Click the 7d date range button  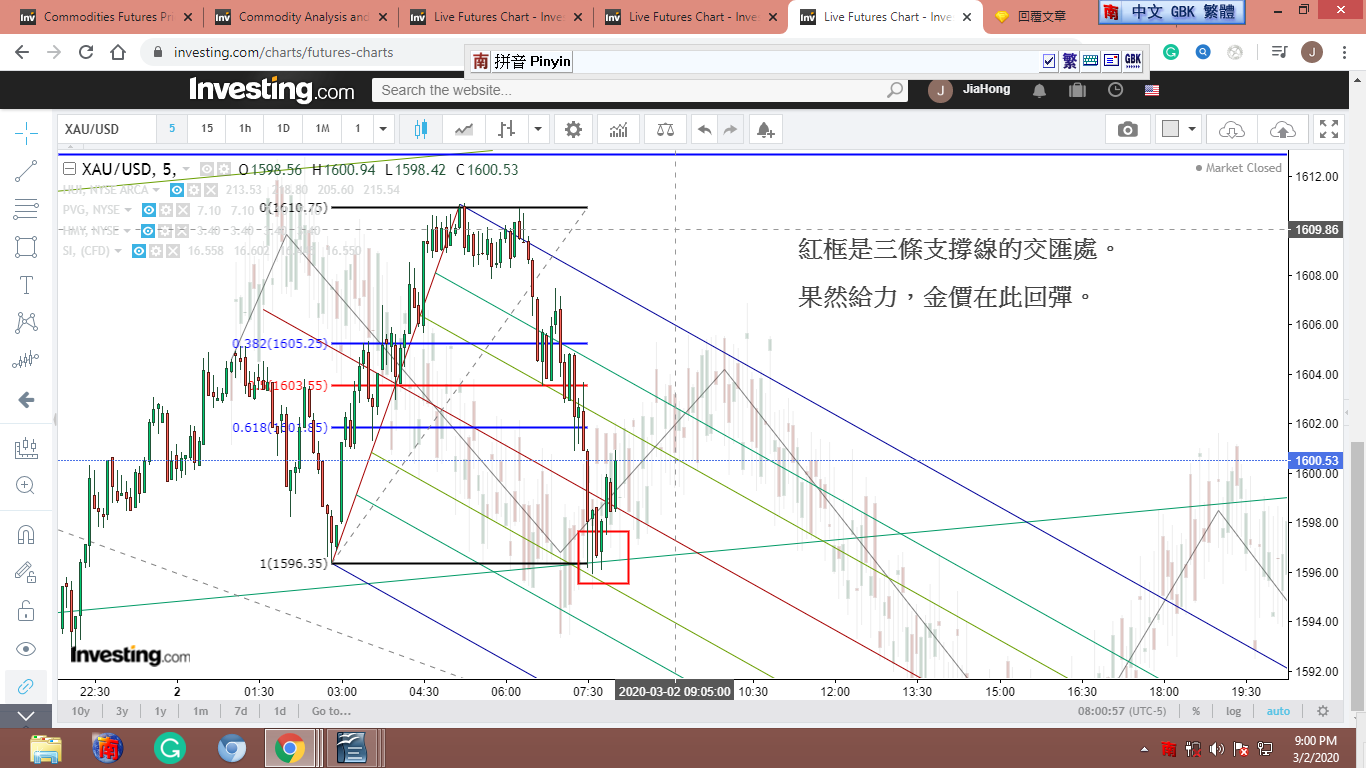pyautogui.click(x=240, y=711)
